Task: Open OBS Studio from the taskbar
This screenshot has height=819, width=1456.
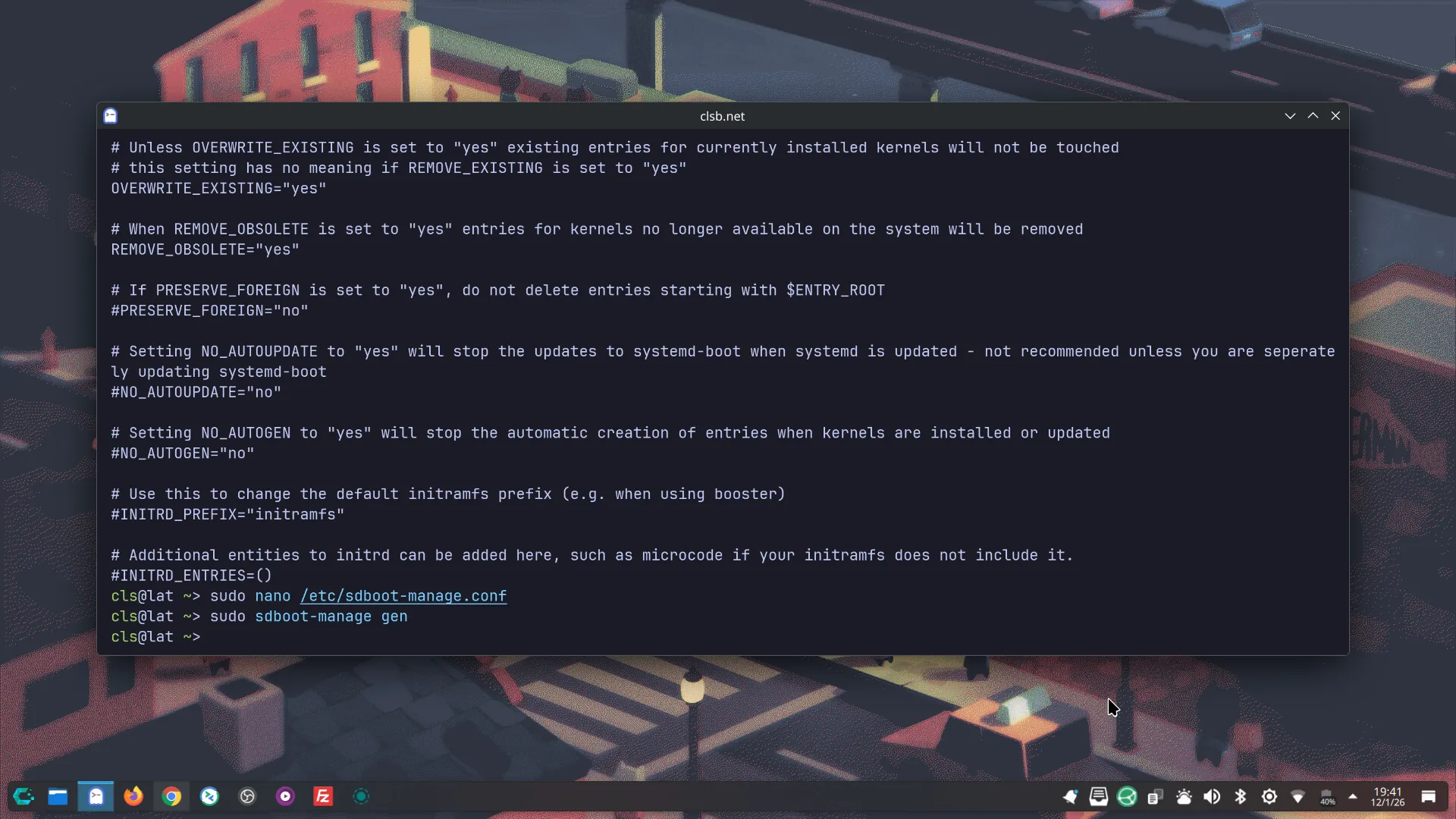Action: click(x=247, y=796)
